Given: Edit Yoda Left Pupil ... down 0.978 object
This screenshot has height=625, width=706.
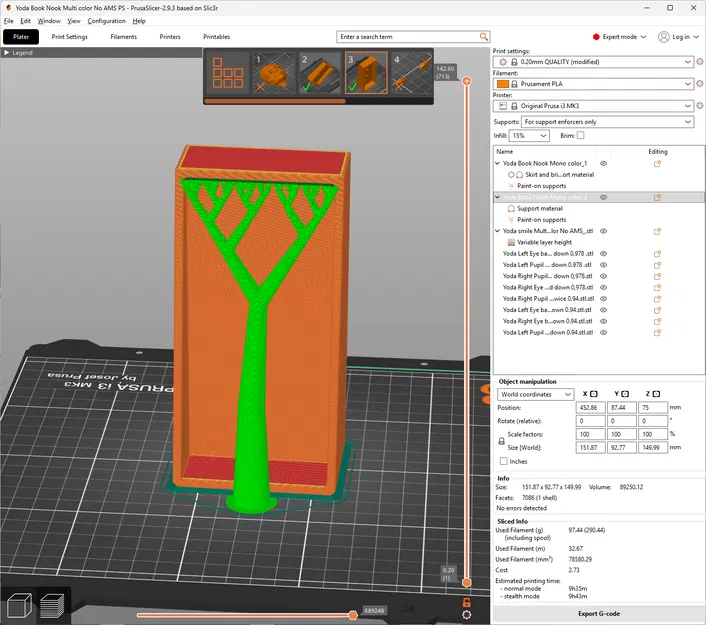Looking at the screenshot, I should click(657, 265).
